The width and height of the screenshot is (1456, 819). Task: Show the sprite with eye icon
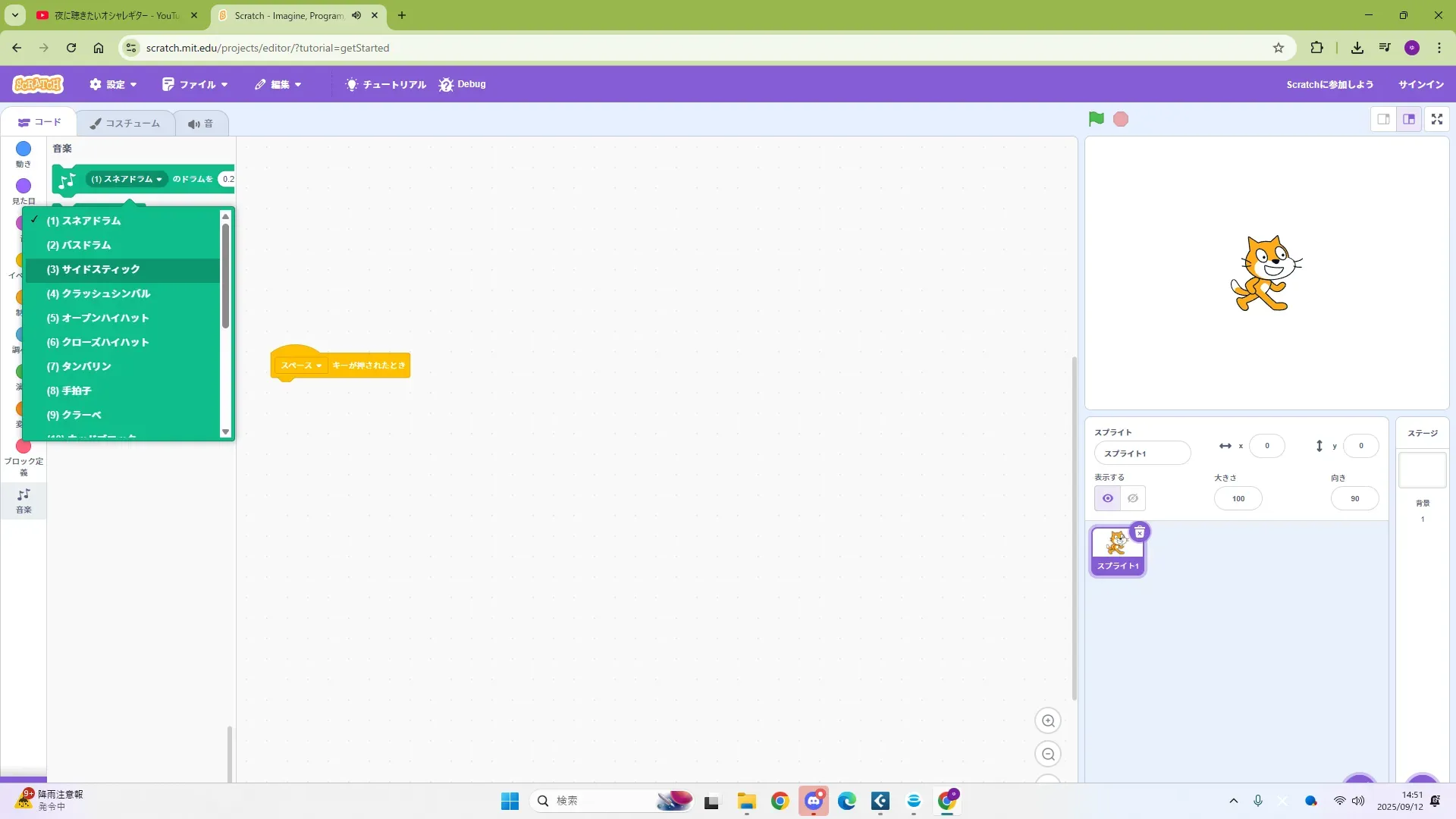(1107, 498)
